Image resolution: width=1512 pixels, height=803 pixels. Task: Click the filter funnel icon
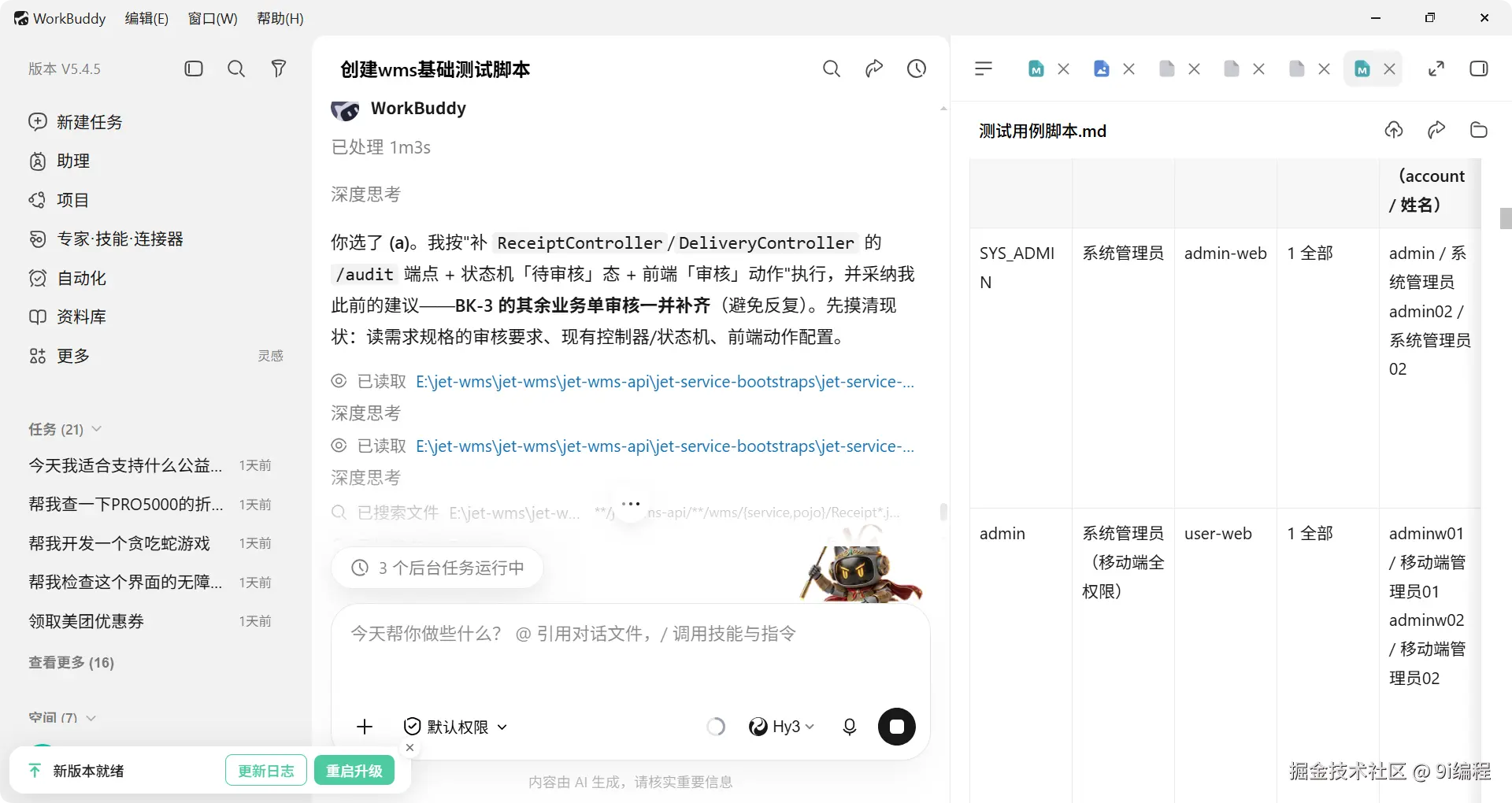tap(279, 69)
